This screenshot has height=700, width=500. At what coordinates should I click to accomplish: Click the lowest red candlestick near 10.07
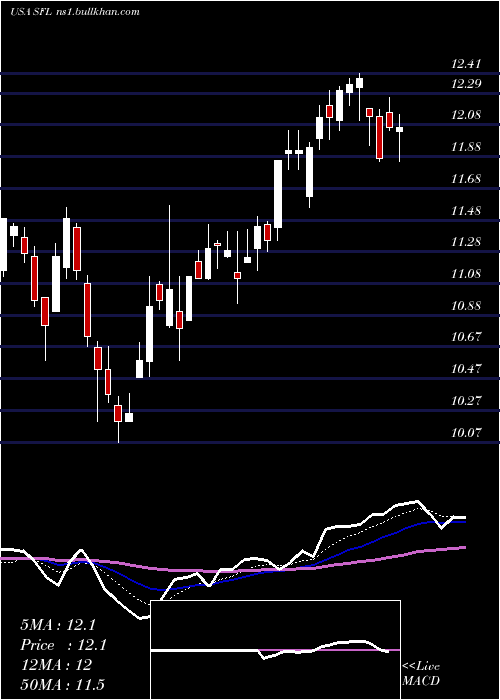(x=118, y=421)
